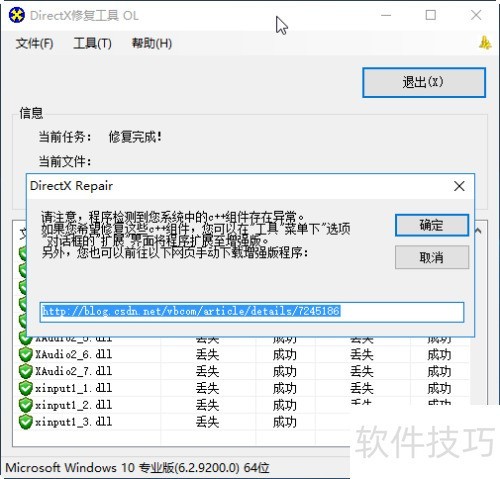Viewport: 500px width, 479px height.
Task: Click last 成功 cell in XAudio2_6.dll row
Action: [439, 354]
